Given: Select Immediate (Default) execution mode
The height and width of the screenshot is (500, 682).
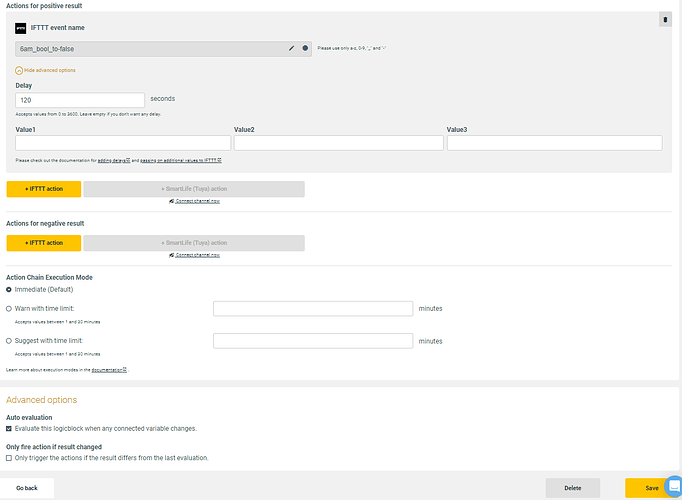Looking at the screenshot, I should (x=9, y=290).
